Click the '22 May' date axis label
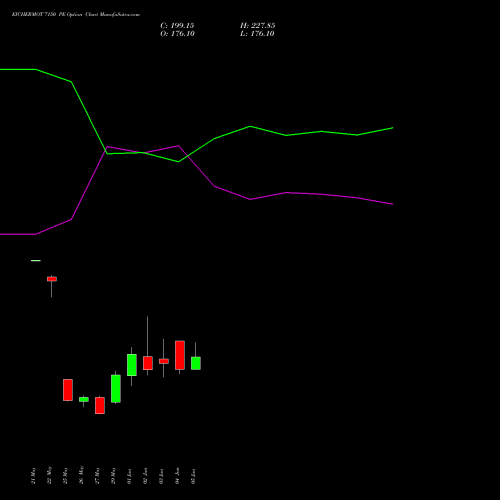Image resolution: width=500 pixels, height=500 pixels. point(49,476)
